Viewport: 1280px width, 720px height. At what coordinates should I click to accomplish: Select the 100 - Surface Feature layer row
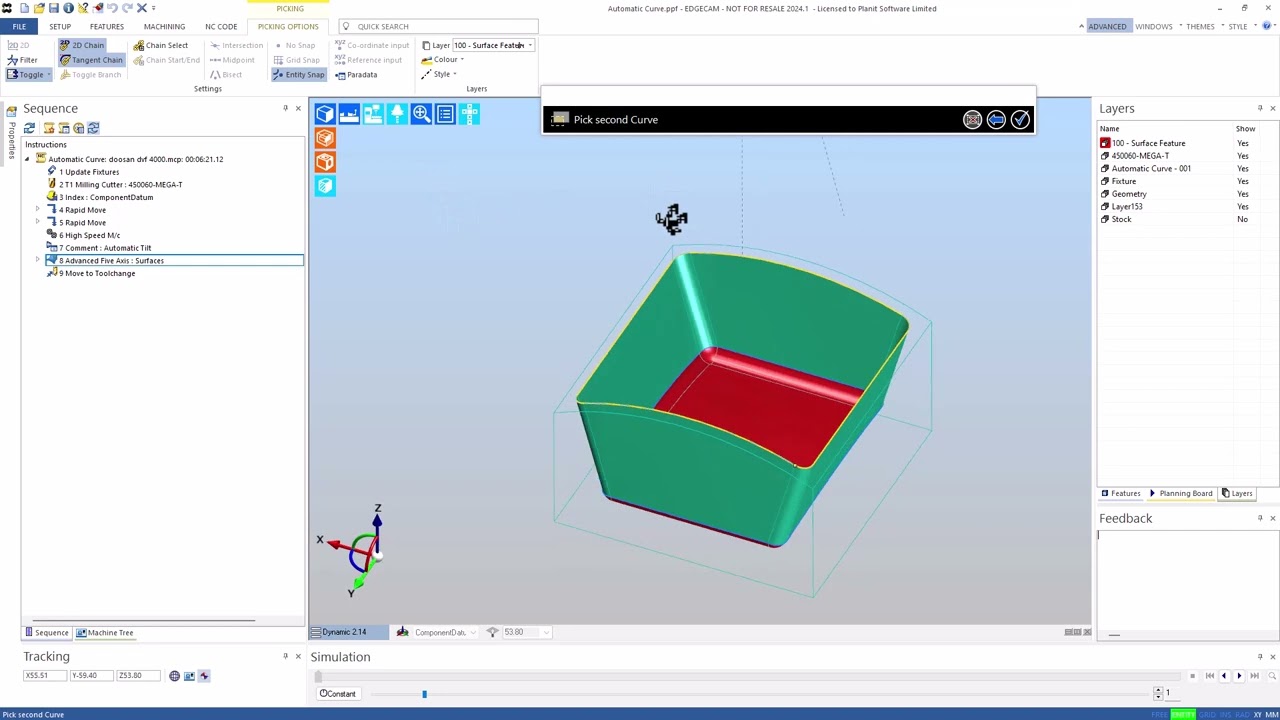click(x=1187, y=143)
